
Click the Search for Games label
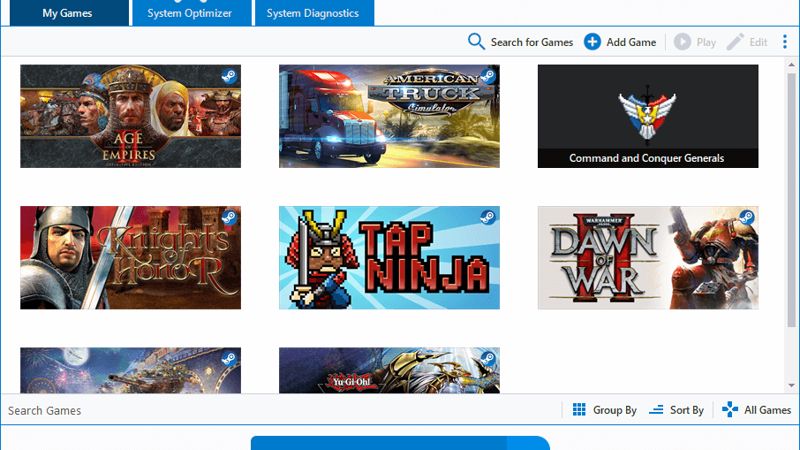[532, 42]
